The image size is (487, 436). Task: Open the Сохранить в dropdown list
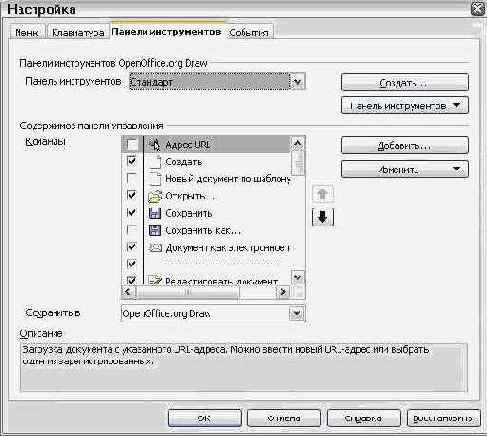pos(297,314)
